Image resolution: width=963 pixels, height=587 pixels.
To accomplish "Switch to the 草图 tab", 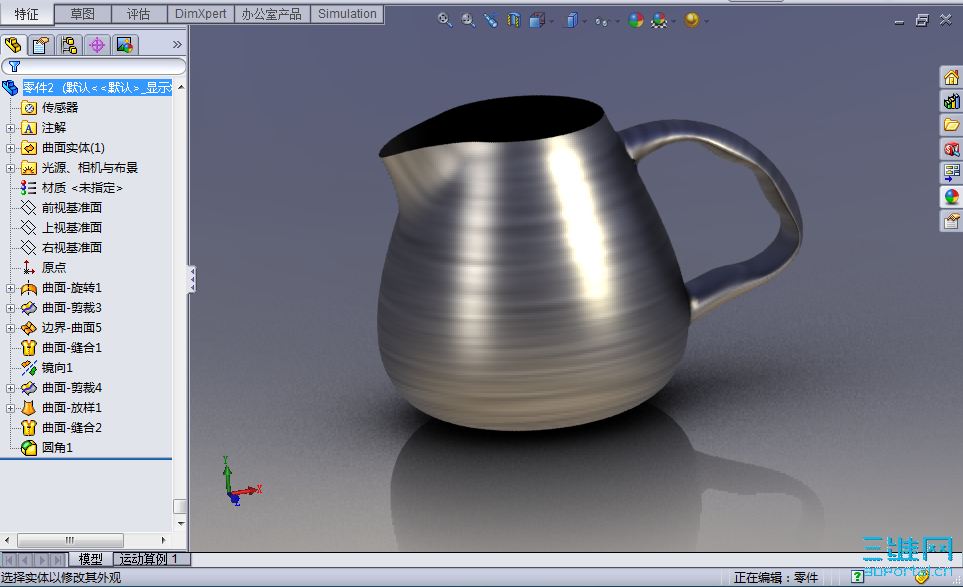I will [x=82, y=14].
